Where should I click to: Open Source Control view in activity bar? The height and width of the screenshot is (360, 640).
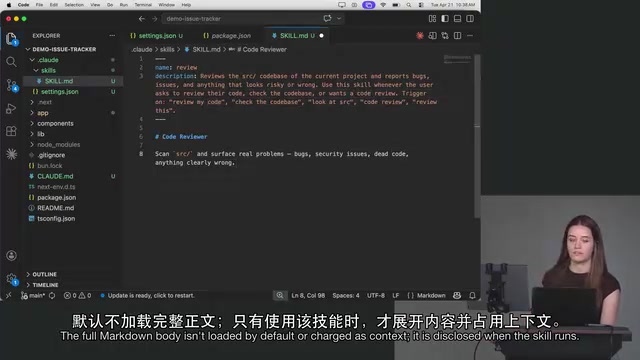tap(11, 85)
